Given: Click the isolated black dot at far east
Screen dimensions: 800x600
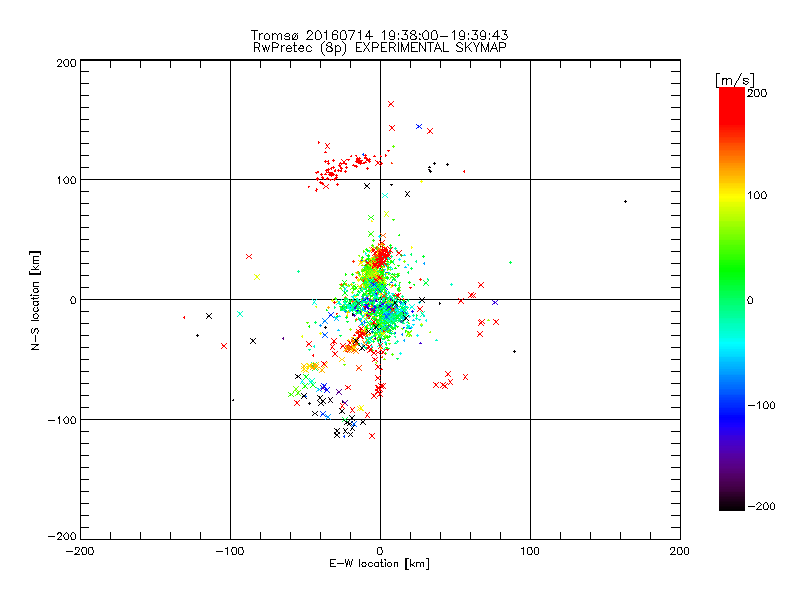Looking at the screenshot, I should click(626, 202).
